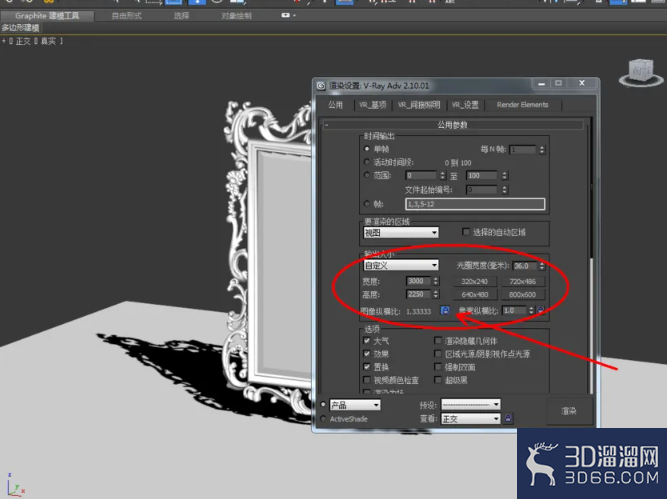Select the 产品 render mode radio button
The width and height of the screenshot is (667, 499).
tap(323, 404)
